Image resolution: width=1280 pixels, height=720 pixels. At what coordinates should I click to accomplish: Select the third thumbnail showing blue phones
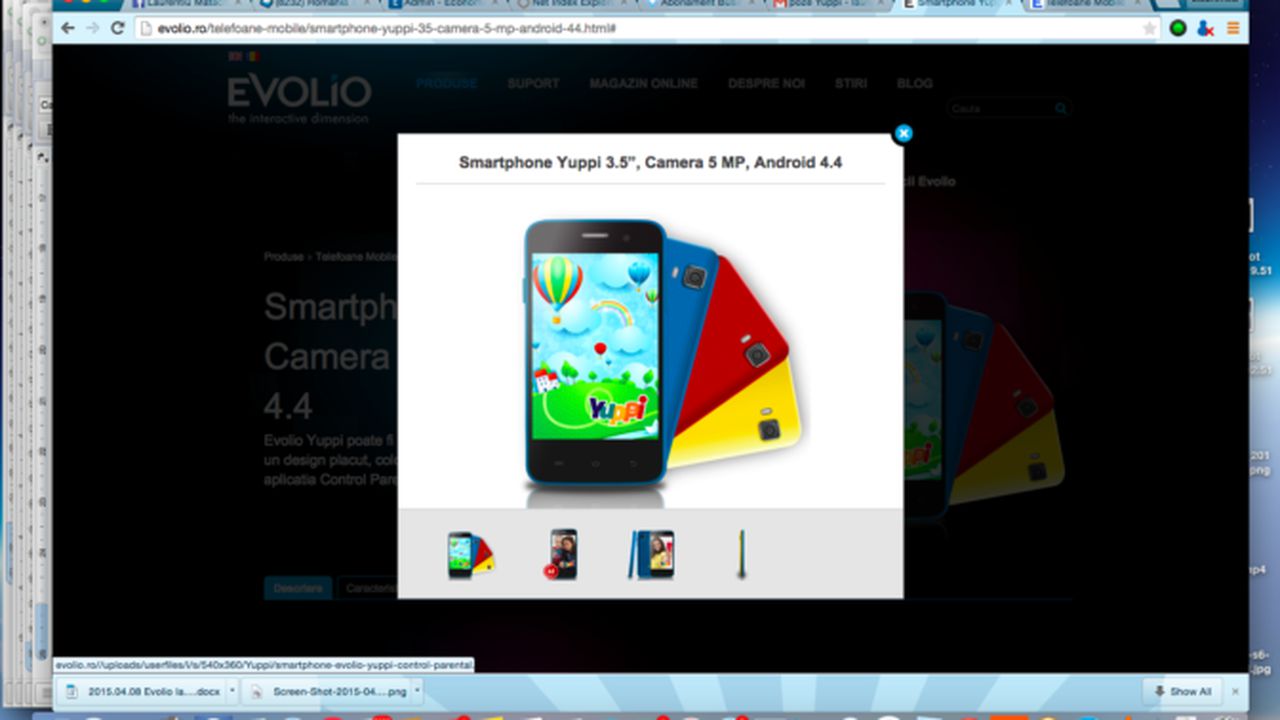[652, 555]
